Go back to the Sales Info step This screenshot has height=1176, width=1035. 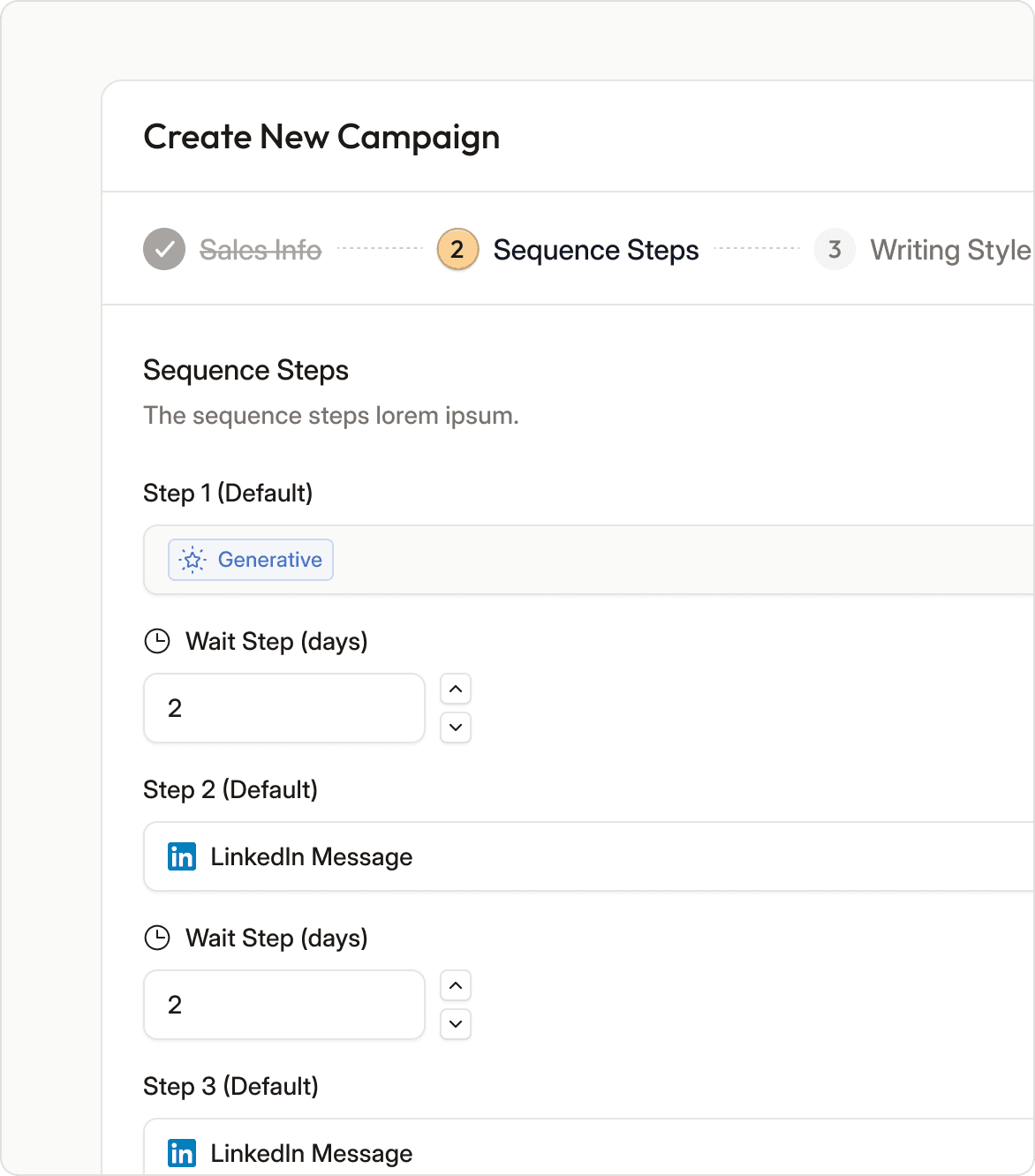(261, 250)
